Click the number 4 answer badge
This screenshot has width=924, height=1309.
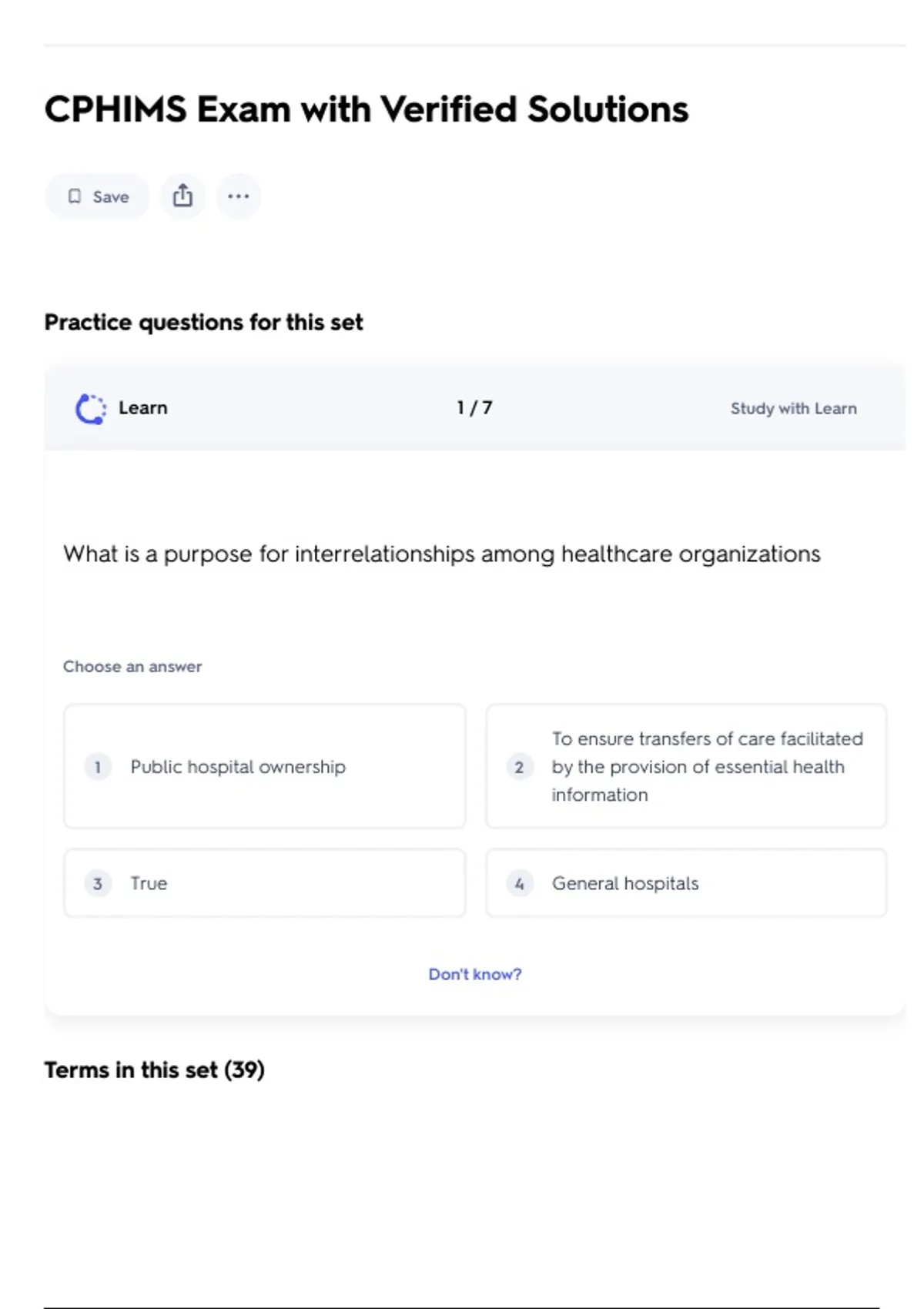[x=519, y=883]
